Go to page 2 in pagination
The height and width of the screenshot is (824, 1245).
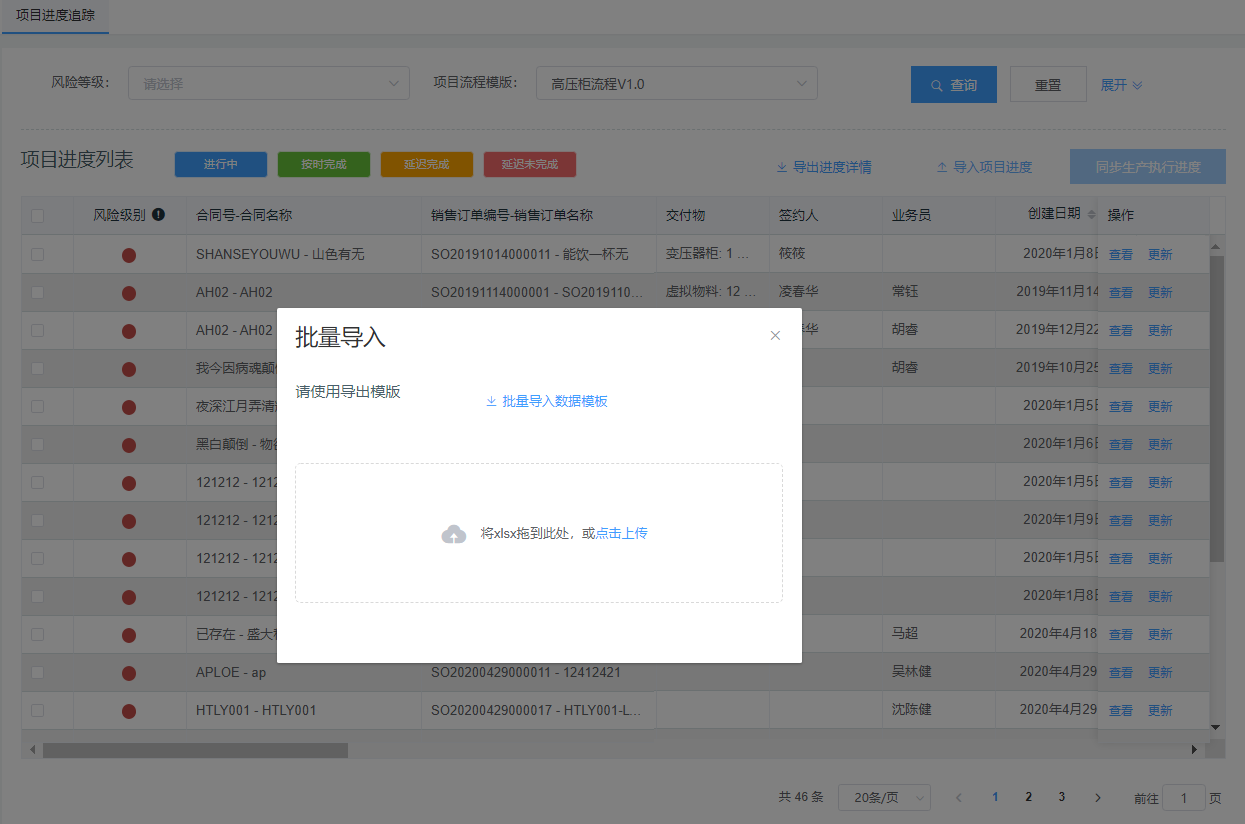[x=1028, y=797]
